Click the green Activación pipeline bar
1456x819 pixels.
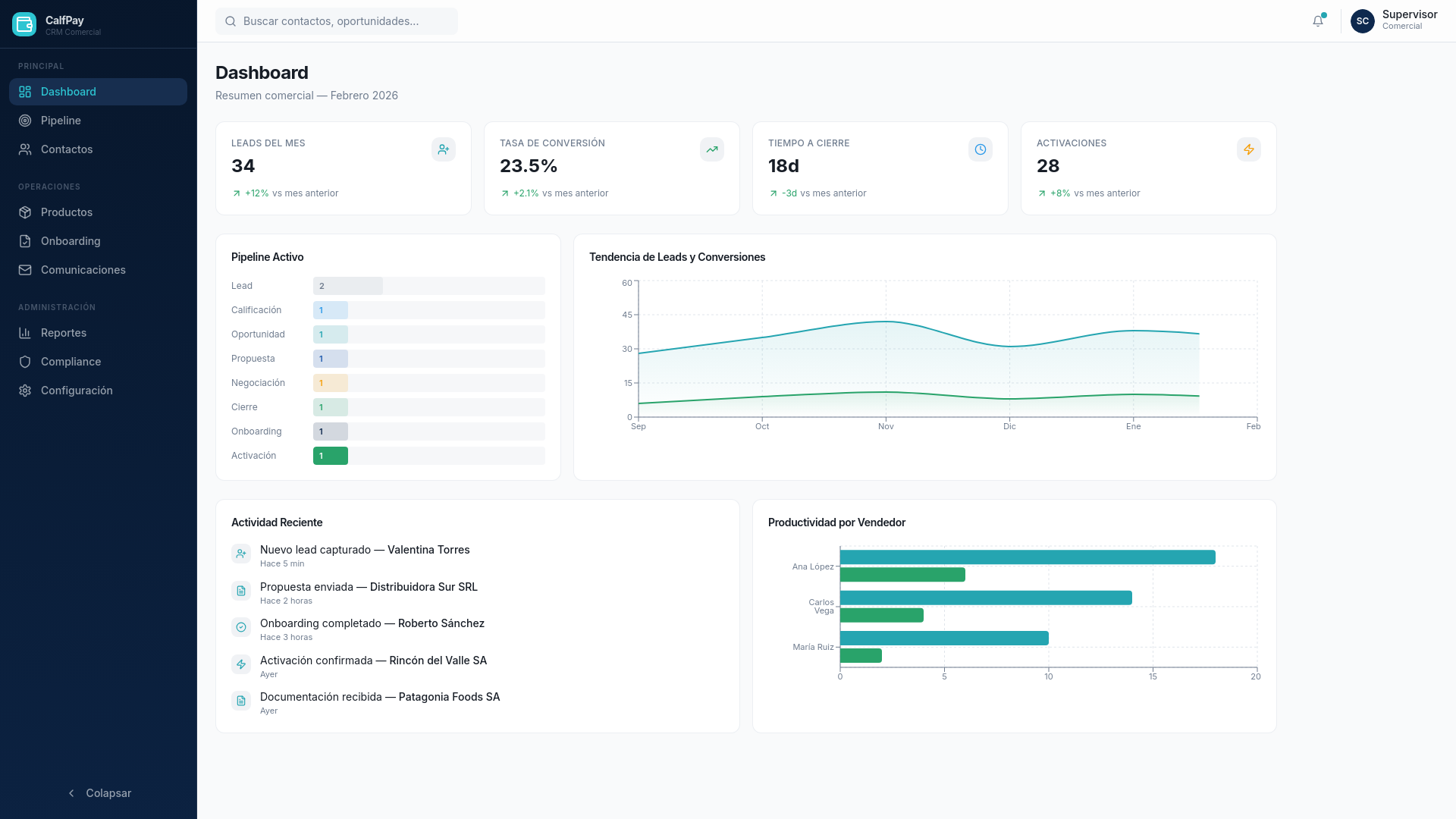point(331,456)
